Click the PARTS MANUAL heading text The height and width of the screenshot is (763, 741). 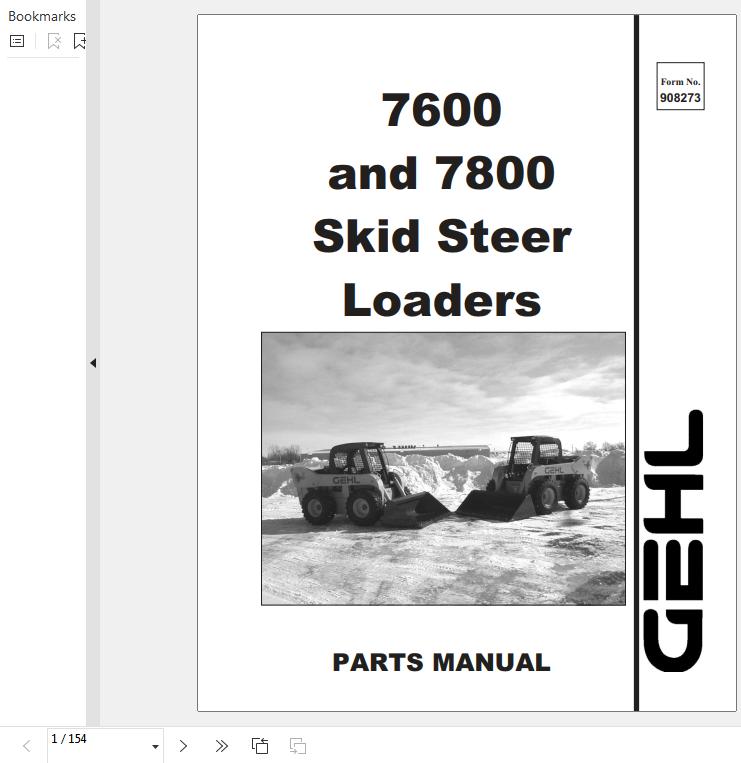point(441,662)
